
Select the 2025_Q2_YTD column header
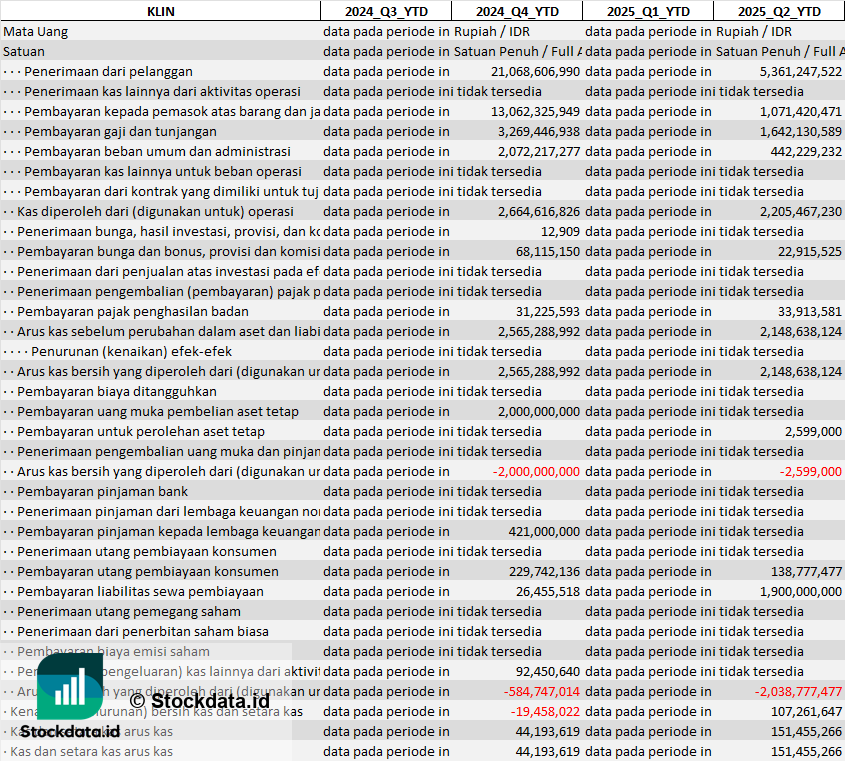(x=779, y=11)
